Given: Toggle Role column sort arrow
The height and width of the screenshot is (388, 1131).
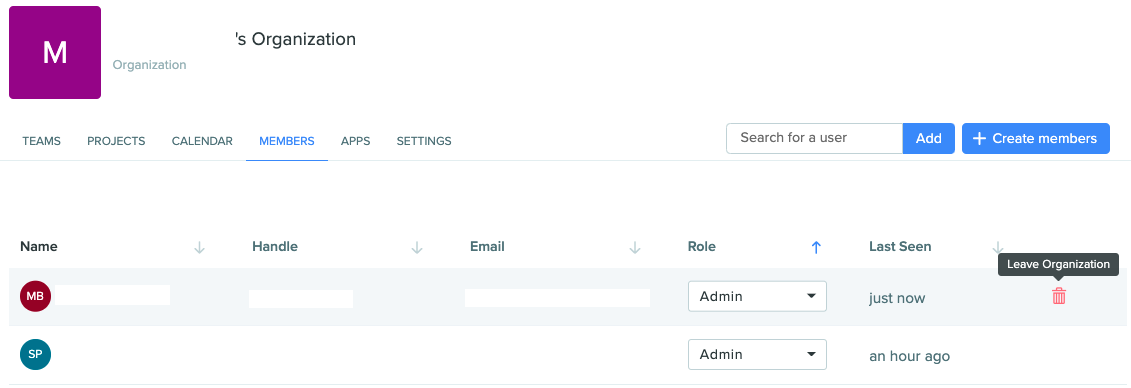Looking at the screenshot, I should click(x=816, y=247).
